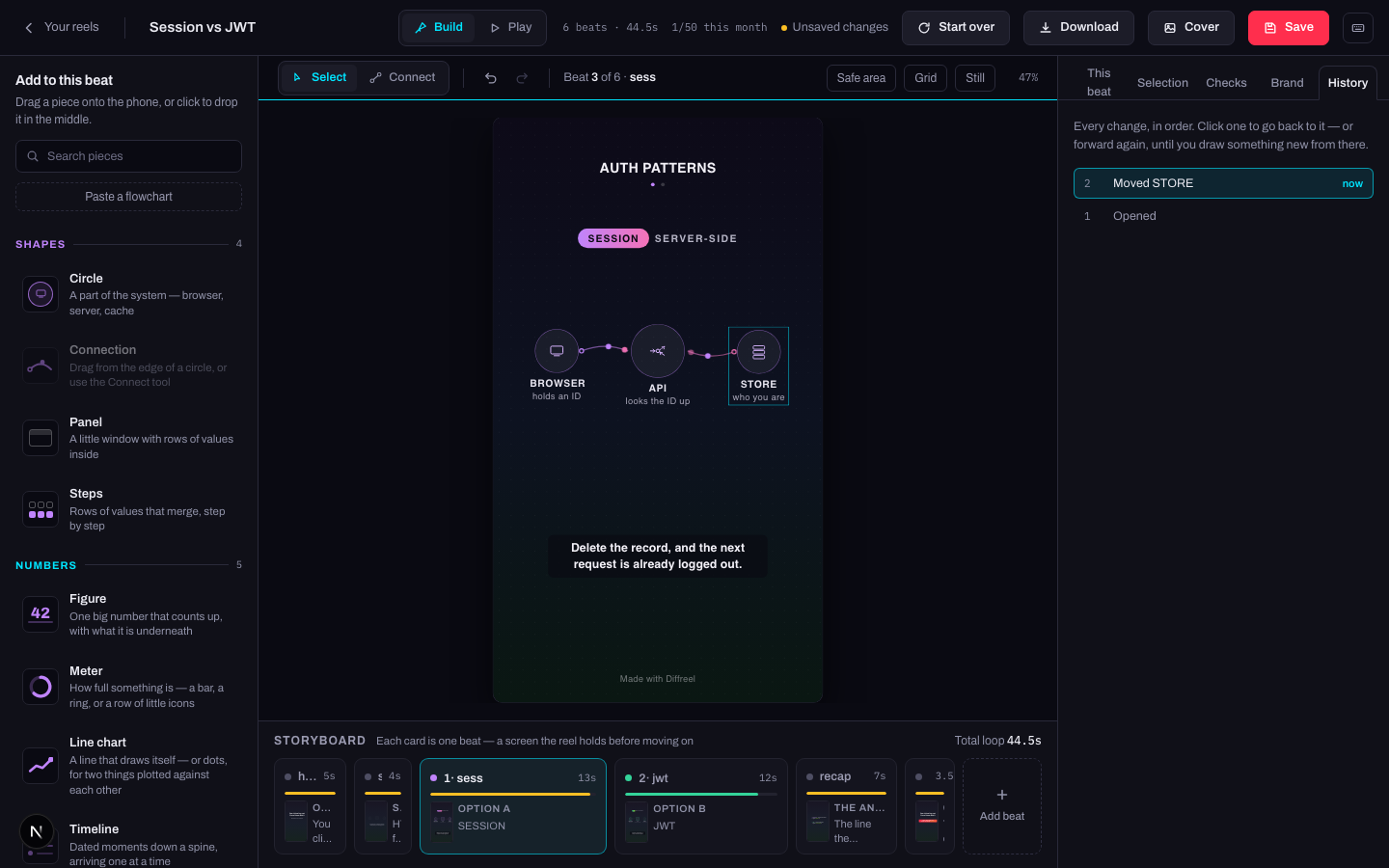Image resolution: width=1389 pixels, height=868 pixels.
Task: Toggle the Safe area overlay
Action: [861, 78]
